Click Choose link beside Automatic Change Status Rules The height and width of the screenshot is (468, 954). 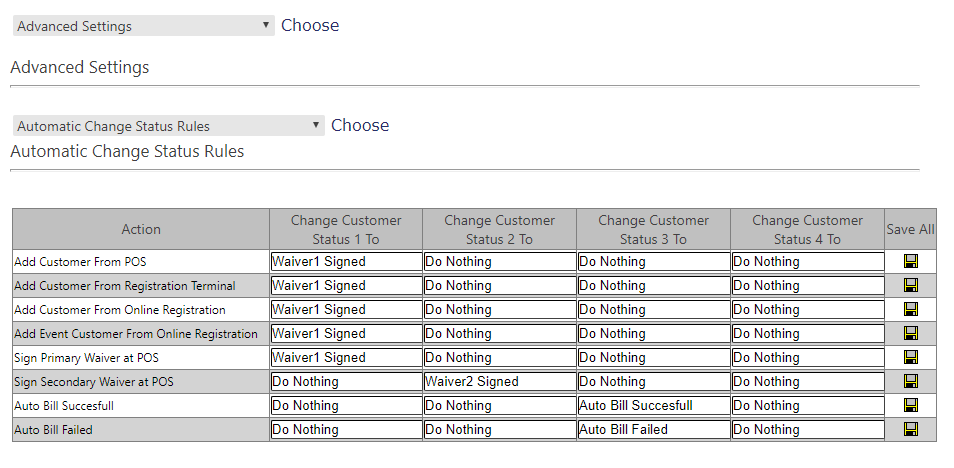click(x=360, y=125)
